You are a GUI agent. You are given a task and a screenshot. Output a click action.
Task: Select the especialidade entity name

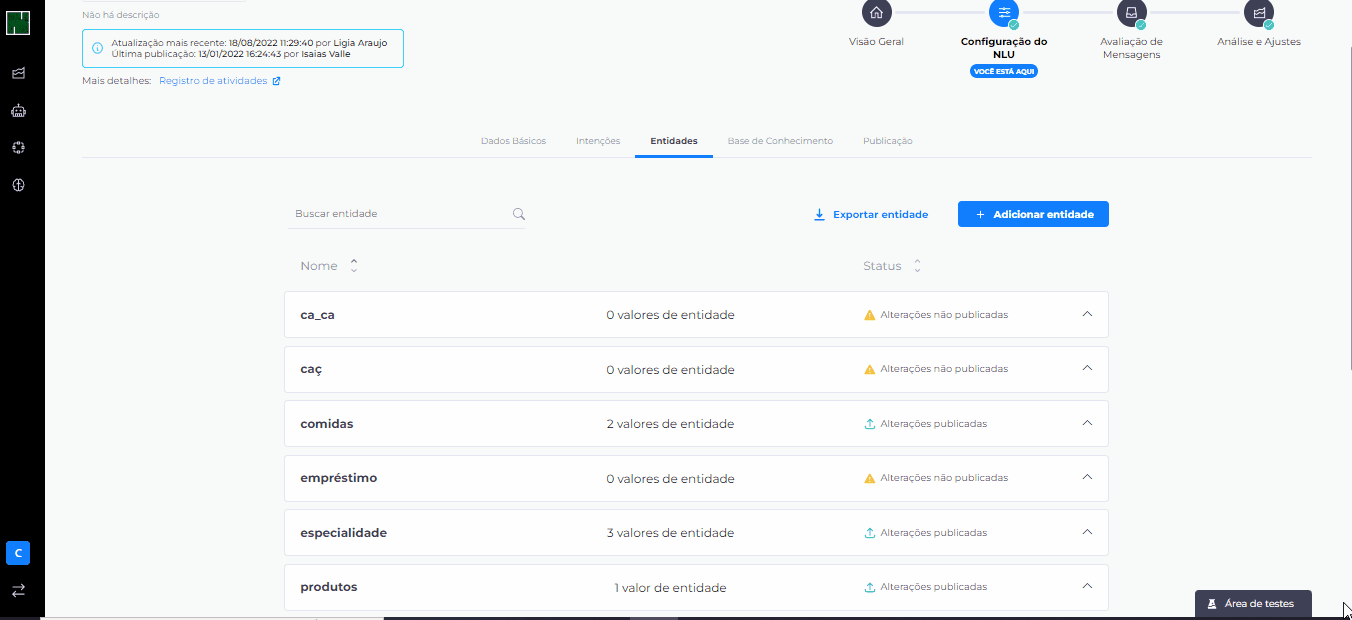[343, 533]
